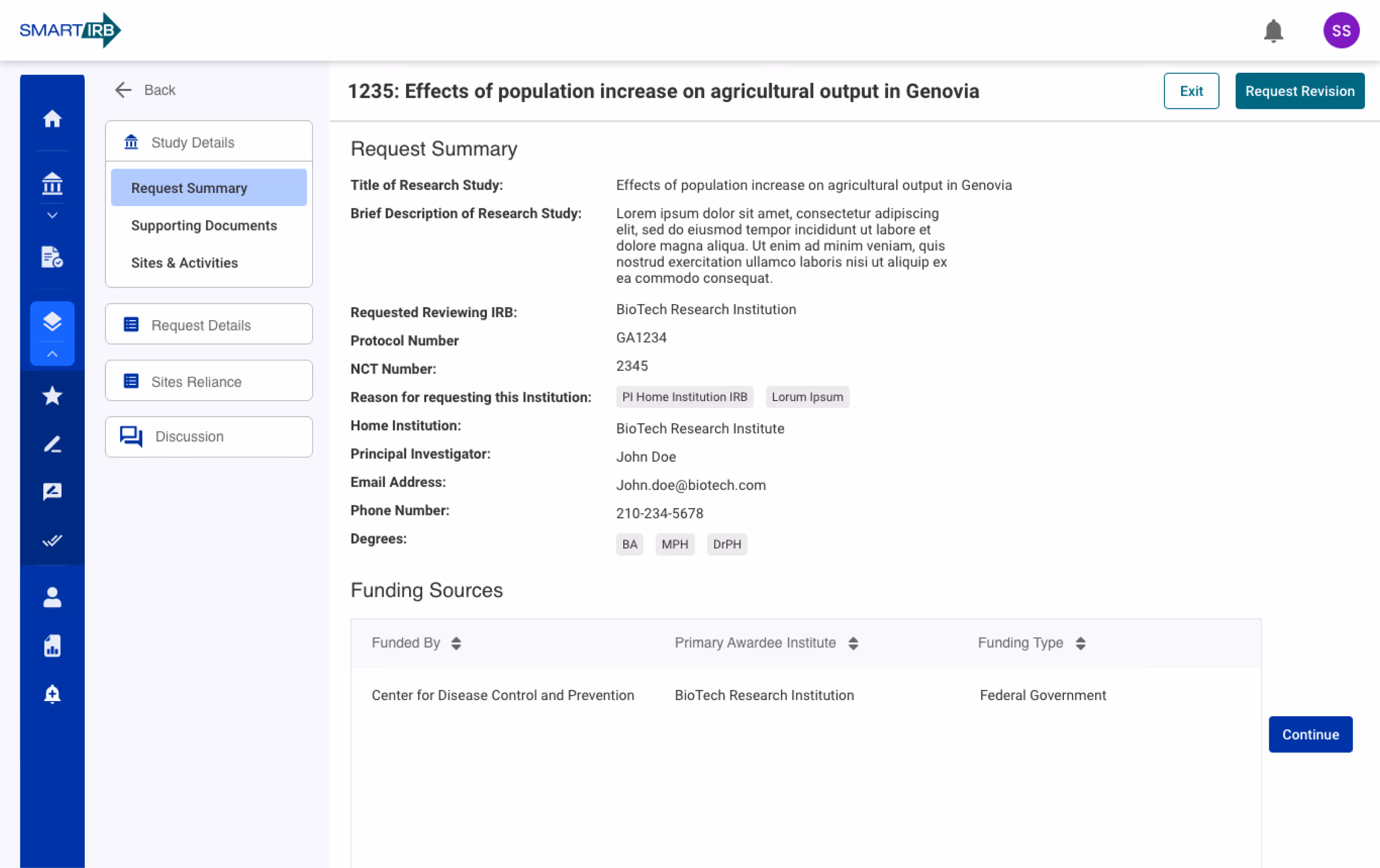Click protocol number GA1234
The image size is (1380, 868).
[641, 337]
